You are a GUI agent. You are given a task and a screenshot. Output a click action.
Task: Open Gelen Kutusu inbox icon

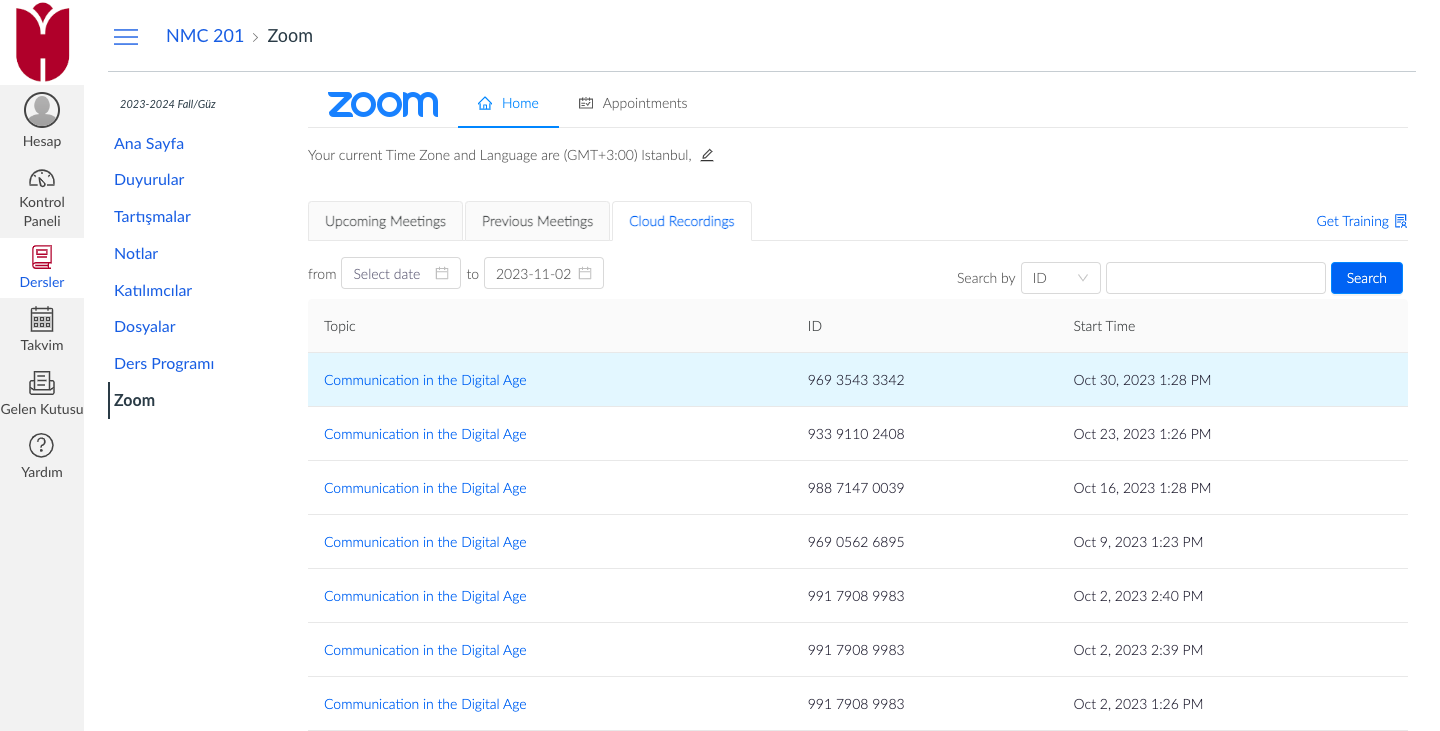click(x=42, y=383)
